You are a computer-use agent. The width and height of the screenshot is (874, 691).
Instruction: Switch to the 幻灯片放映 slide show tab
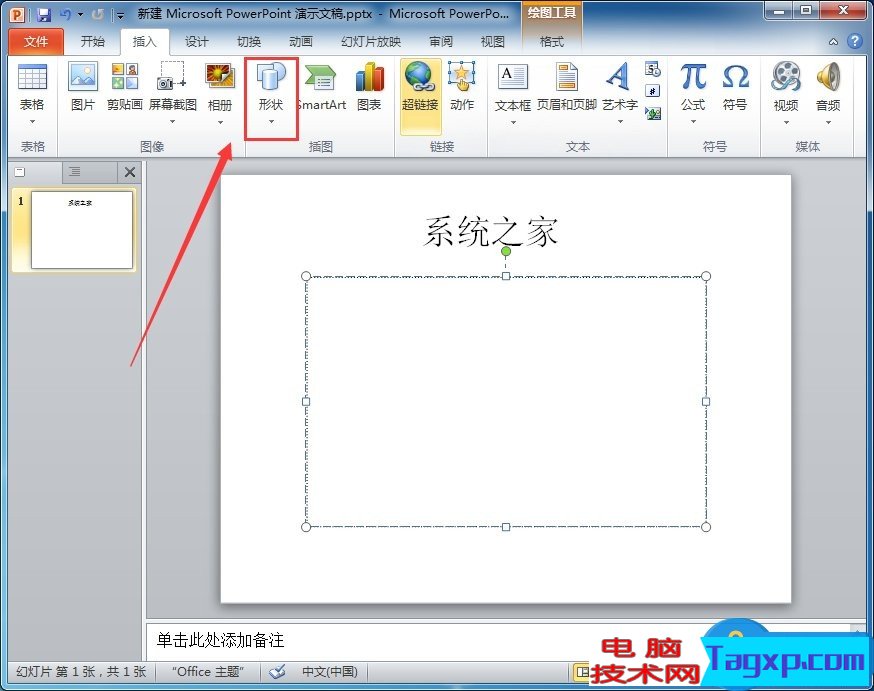coord(371,41)
